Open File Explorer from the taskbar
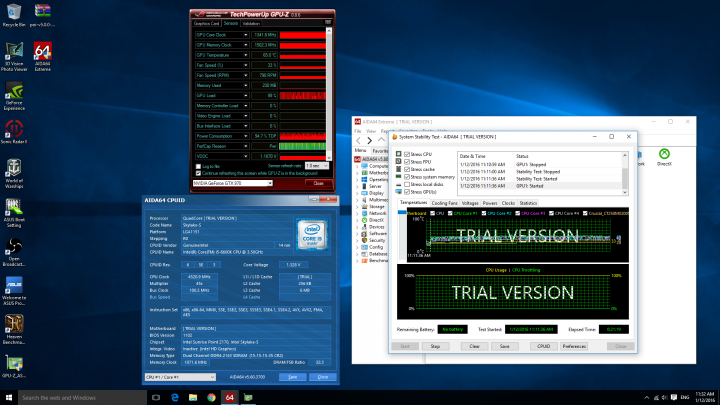720x405 pixels. coord(193,398)
